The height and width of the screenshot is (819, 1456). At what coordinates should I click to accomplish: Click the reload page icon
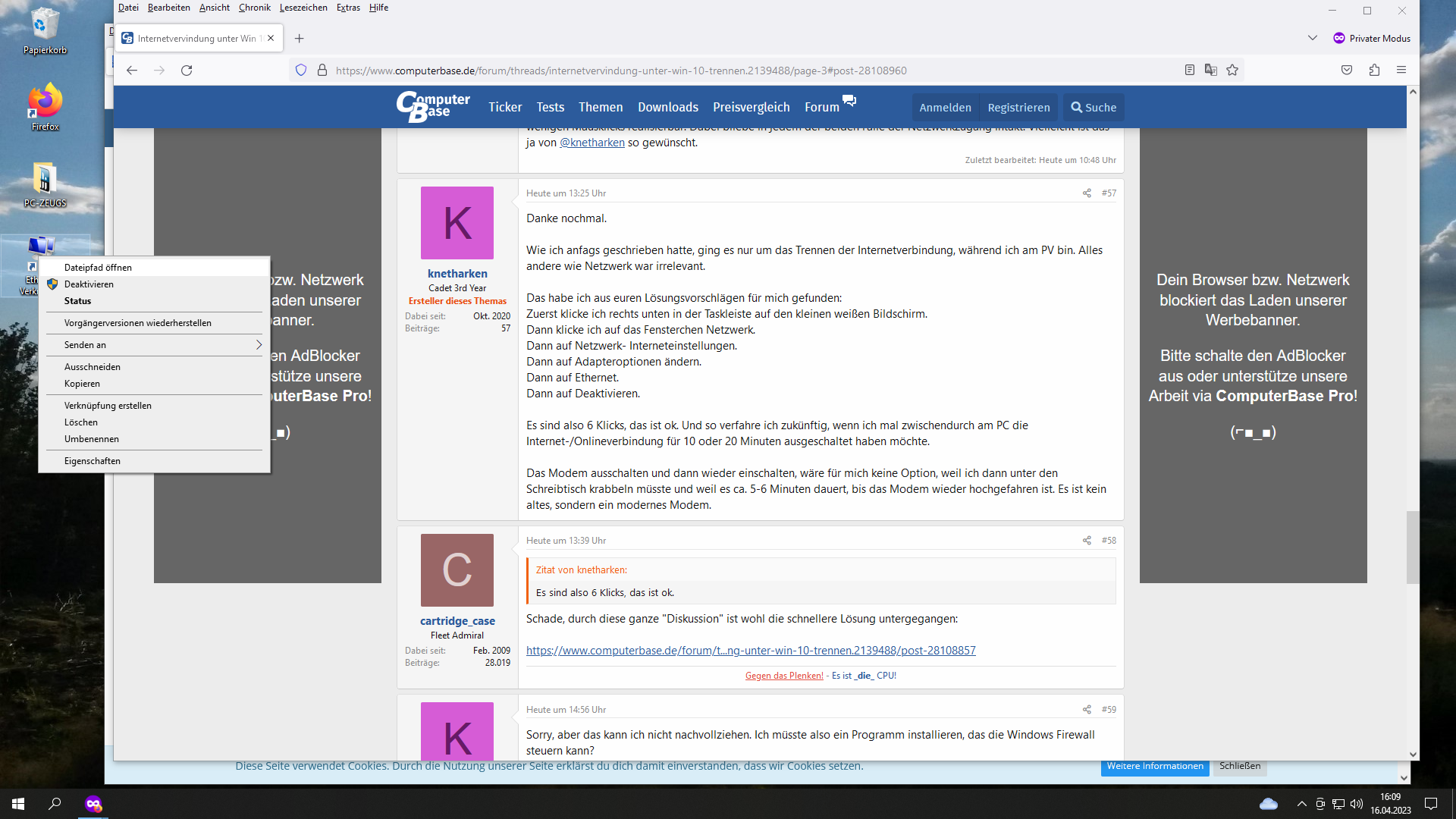(x=187, y=71)
